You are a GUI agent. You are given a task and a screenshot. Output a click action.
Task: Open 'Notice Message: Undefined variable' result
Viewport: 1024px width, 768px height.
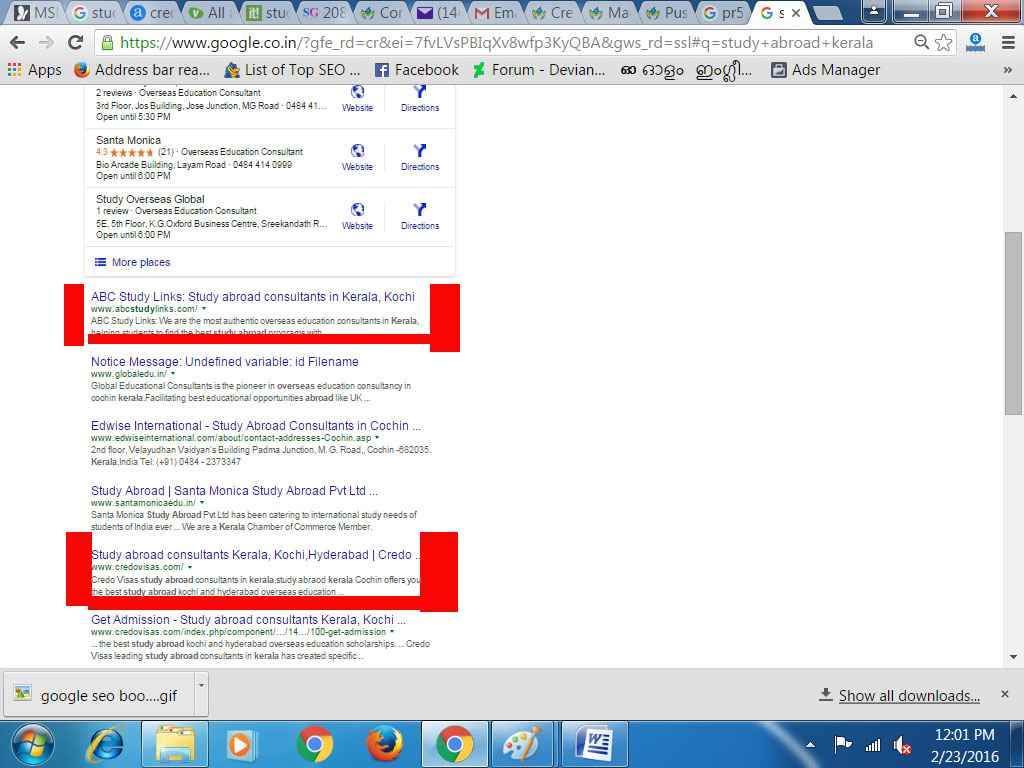pyautogui.click(x=225, y=362)
